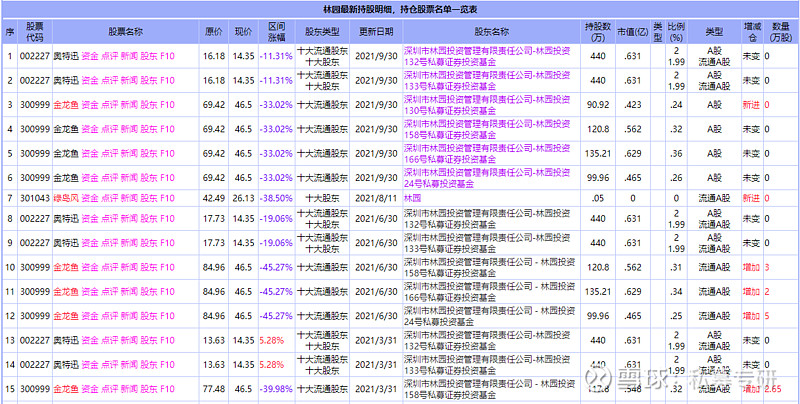Image resolution: width=800 pixels, height=404 pixels.
Task: Click 金龙鱼 stock name in row 10
Action: (66, 267)
